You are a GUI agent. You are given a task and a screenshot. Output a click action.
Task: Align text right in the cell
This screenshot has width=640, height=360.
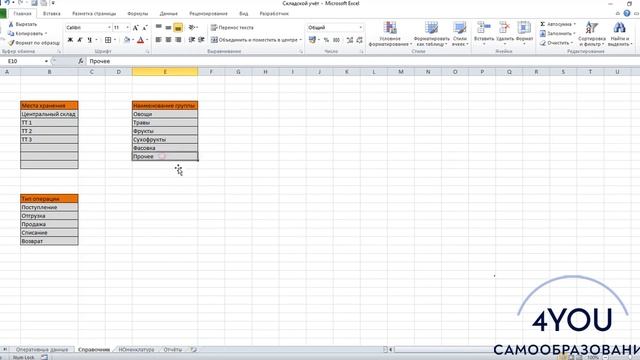click(178, 40)
